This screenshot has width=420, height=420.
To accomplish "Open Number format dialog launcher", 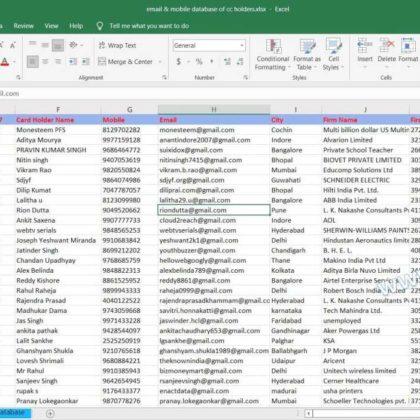I will (x=246, y=77).
